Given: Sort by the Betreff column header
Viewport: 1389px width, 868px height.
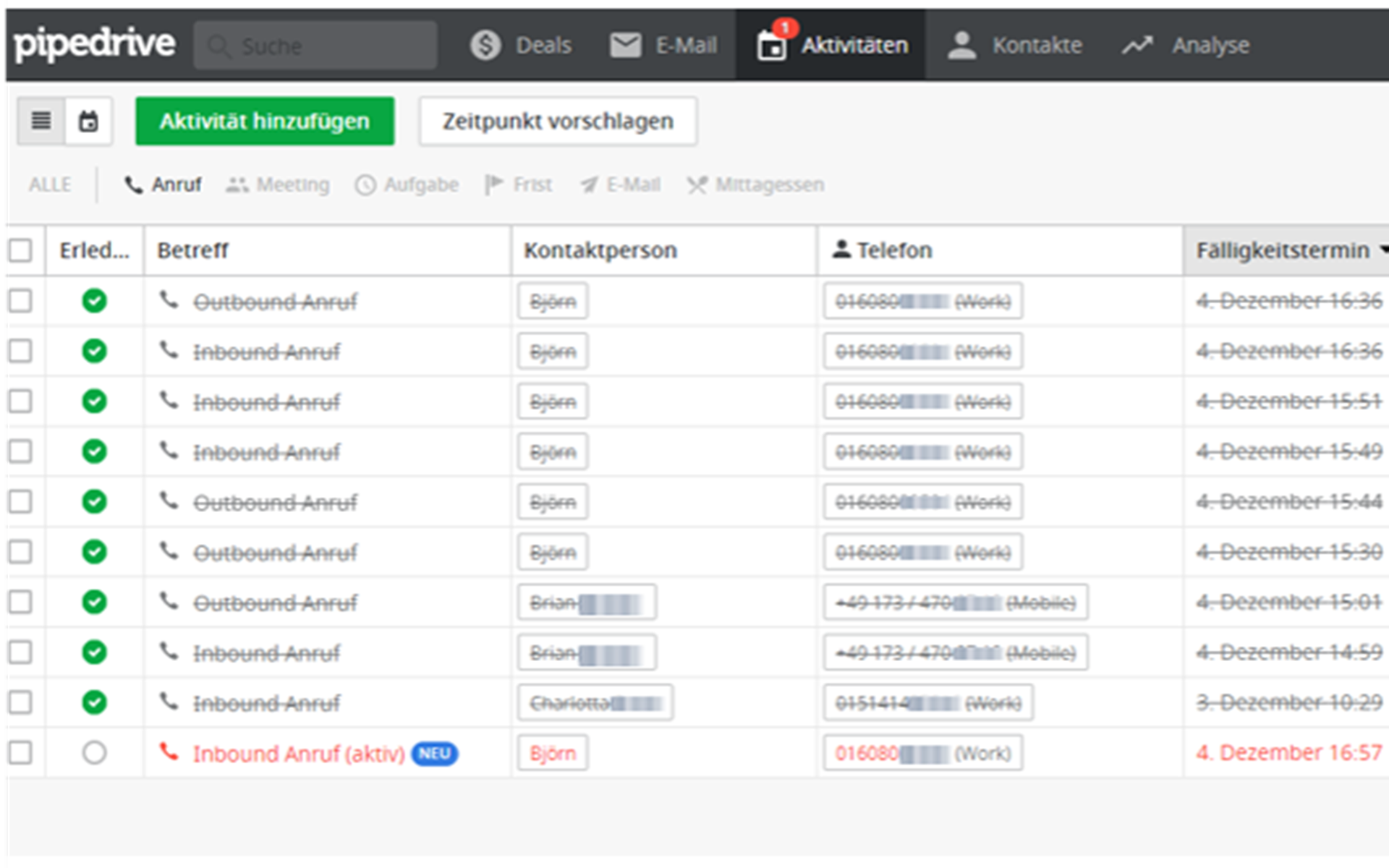Looking at the screenshot, I should click(328, 250).
